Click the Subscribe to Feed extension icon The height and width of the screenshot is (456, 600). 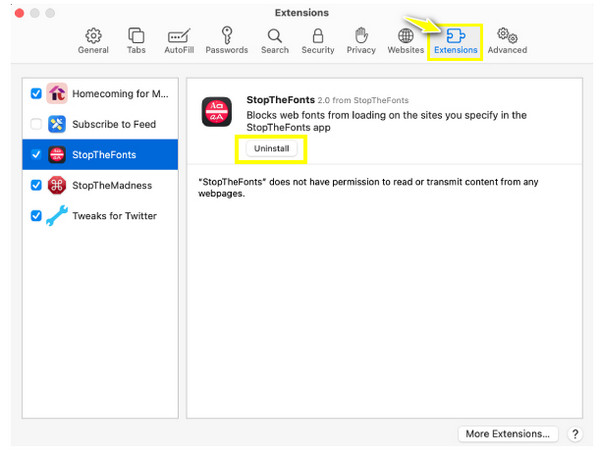click(x=57, y=124)
